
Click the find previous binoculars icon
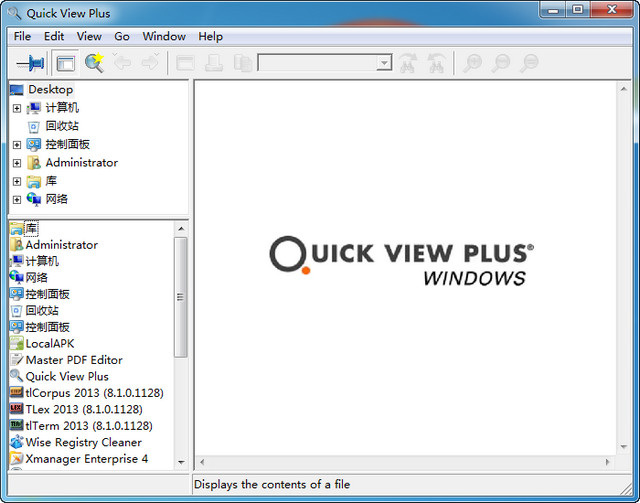point(436,63)
